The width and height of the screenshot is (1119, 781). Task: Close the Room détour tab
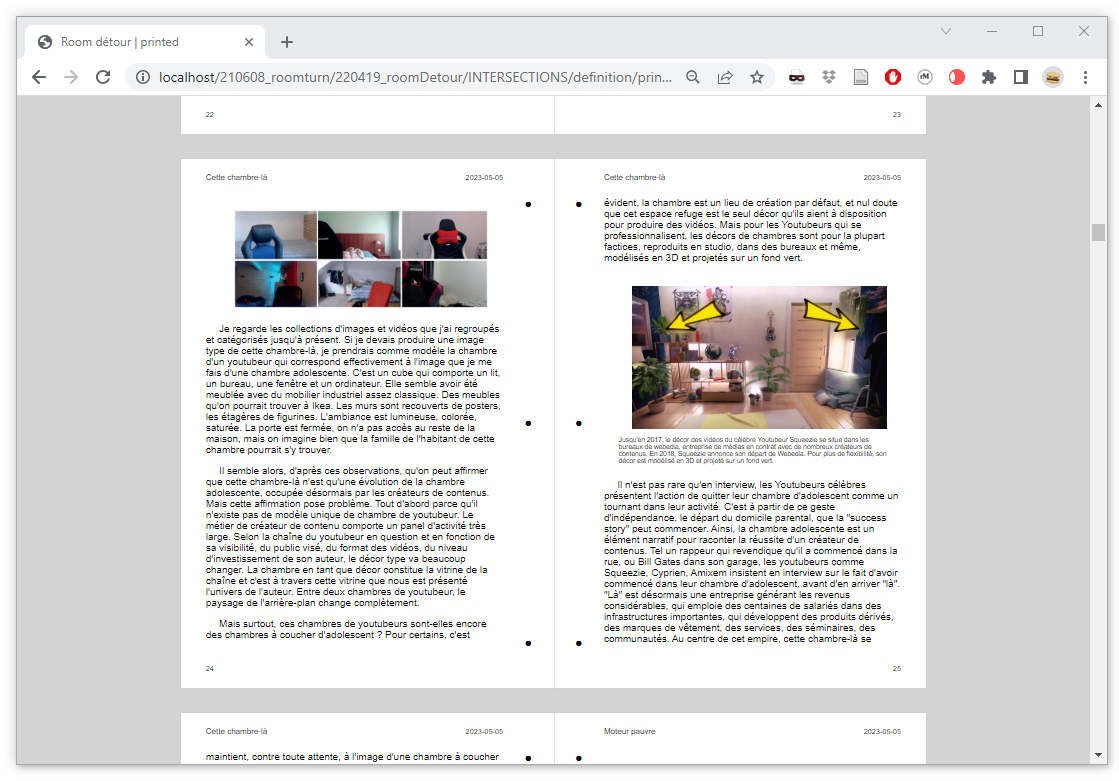point(250,42)
